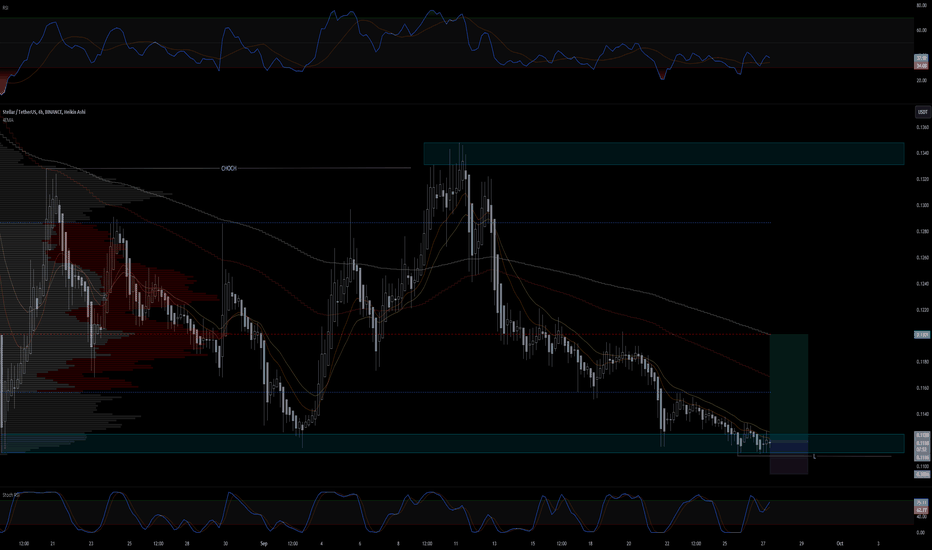The height and width of the screenshot is (550, 932).
Task: Click the blue RSI current value tag
Action: click(922, 58)
